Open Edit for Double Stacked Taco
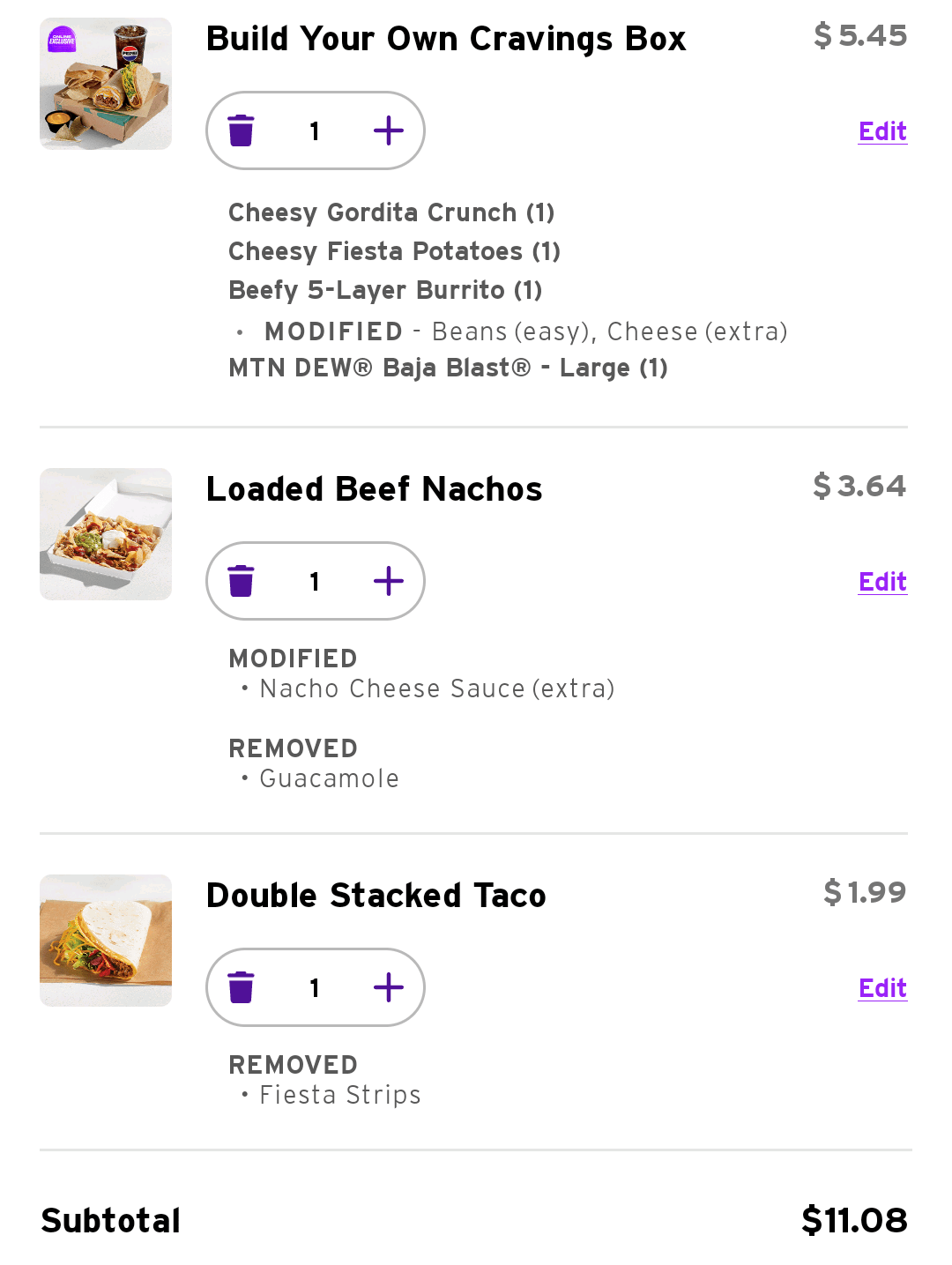952x1265 pixels. point(882,988)
